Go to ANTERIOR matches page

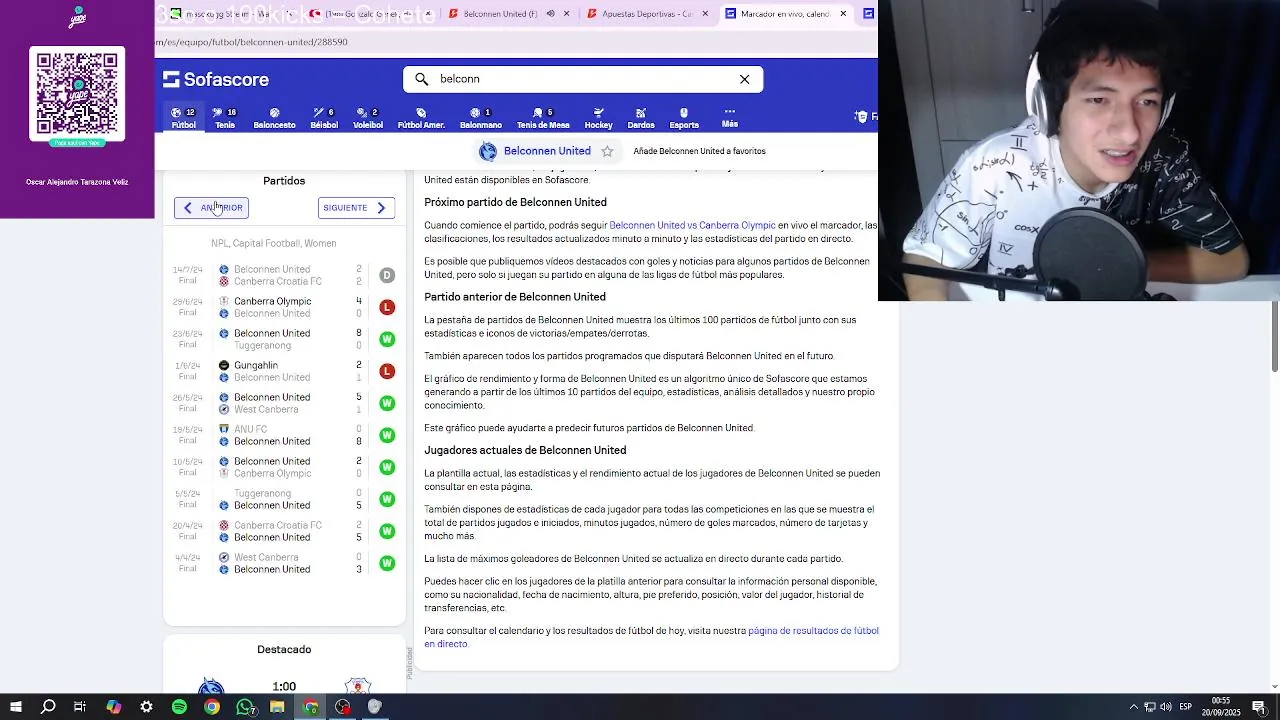(211, 207)
